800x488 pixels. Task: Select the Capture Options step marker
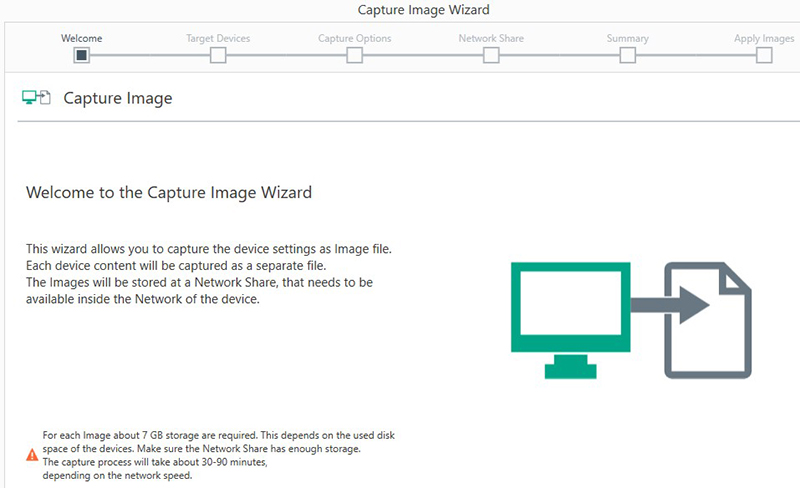[x=355, y=55]
